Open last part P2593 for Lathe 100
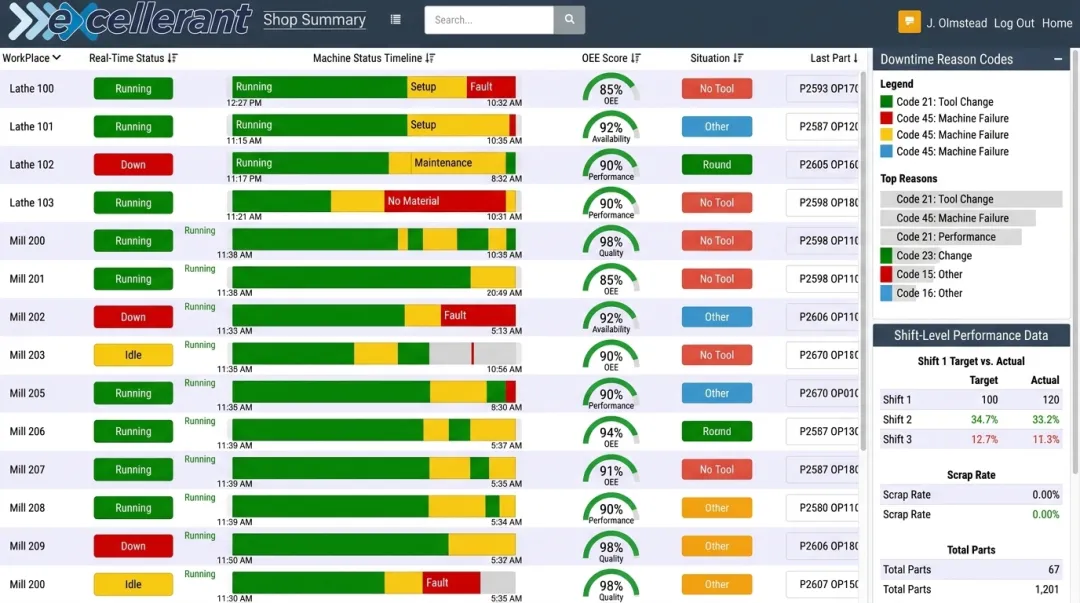This screenshot has width=1080, height=603. point(823,88)
